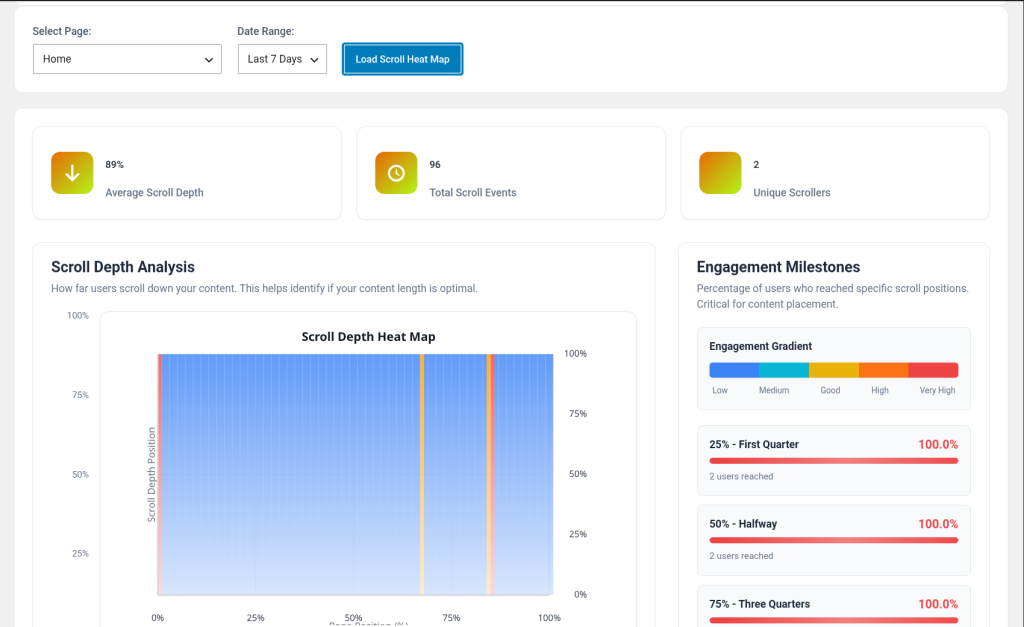This screenshot has height=627, width=1024.
Task: Click the yellow Good gradient segment
Action: pyautogui.click(x=834, y=370)
